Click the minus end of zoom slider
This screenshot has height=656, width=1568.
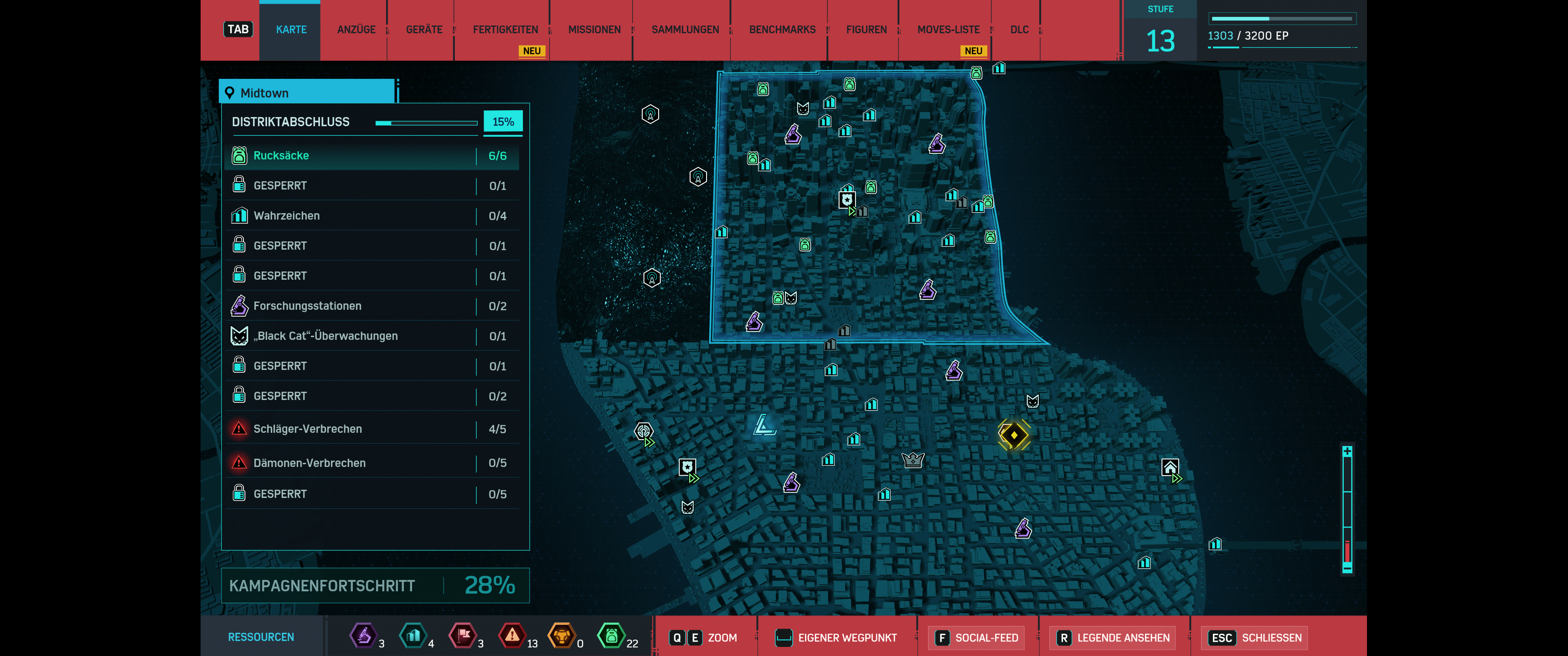(1347, 568)
